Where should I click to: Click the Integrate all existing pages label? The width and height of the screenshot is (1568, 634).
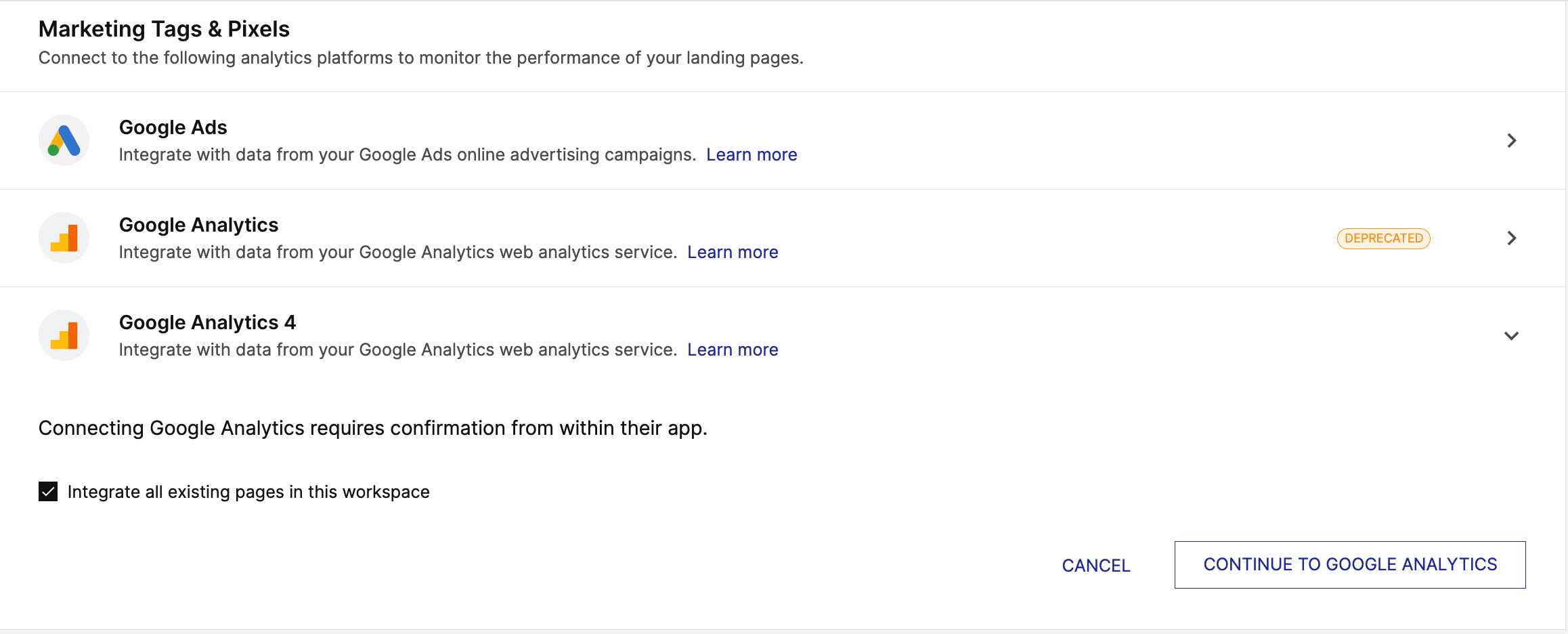click(248, 492)
